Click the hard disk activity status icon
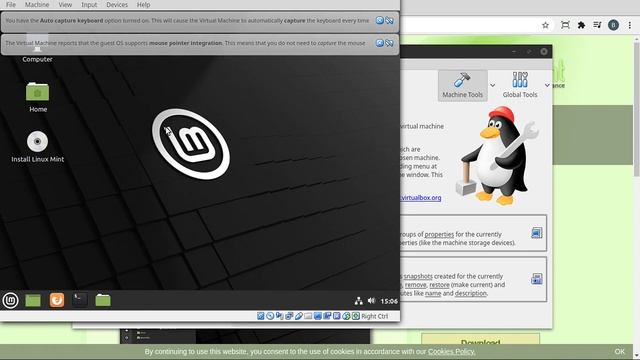This screenshot has width=640, height=360. coord(260,316)
